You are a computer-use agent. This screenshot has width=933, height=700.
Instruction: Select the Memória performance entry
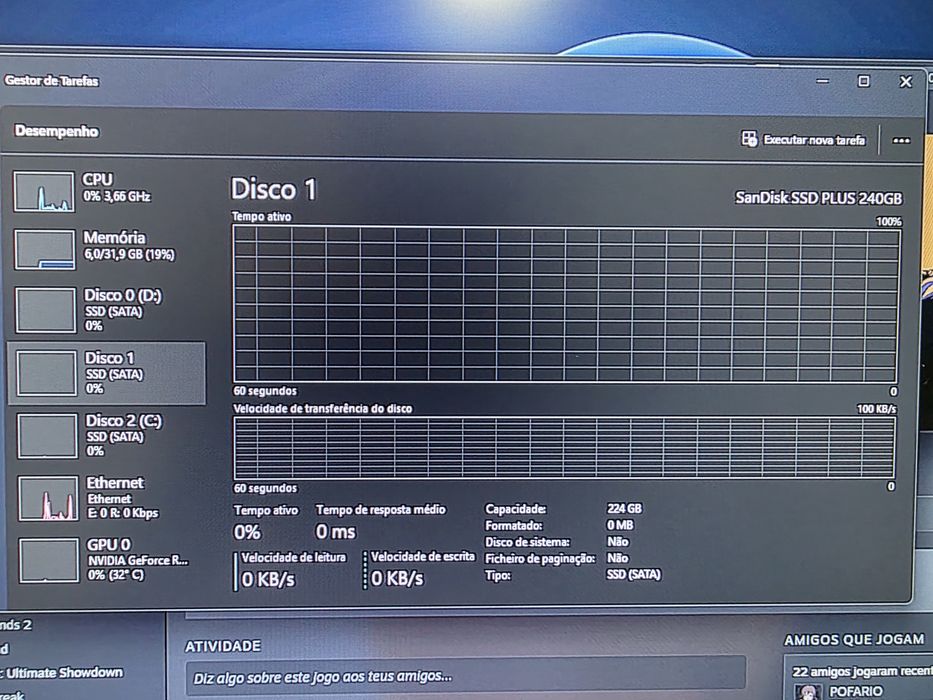pyautogui.click(x=107, y=249)
